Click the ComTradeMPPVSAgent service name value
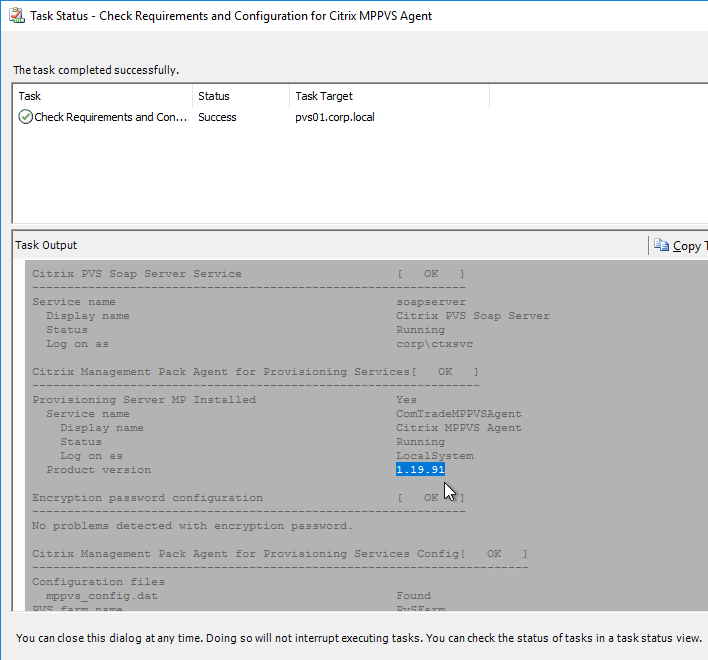Viewport: 708px width, 660px height. tap(459, 414)
